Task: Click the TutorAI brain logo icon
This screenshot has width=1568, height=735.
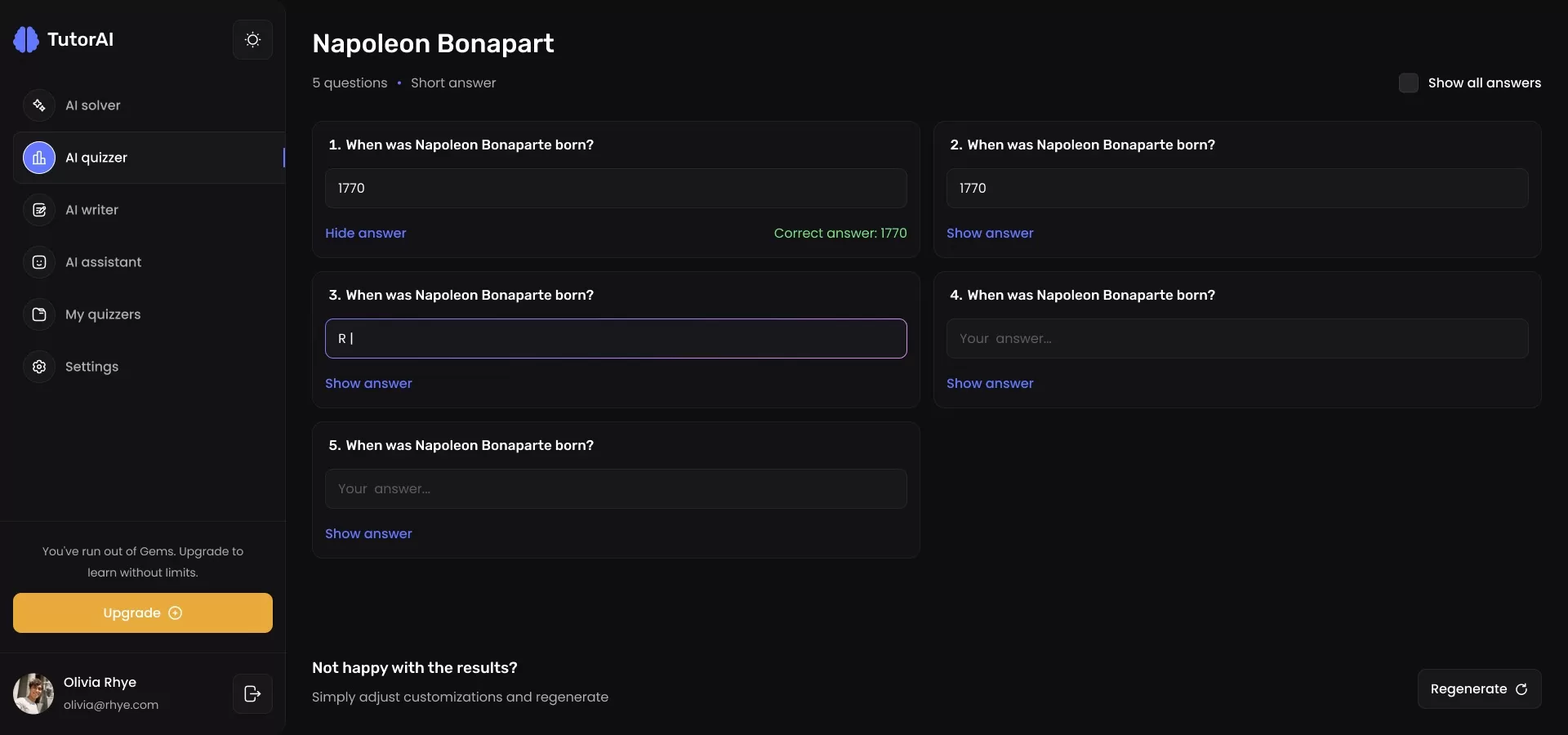Action: coord(26,39)
